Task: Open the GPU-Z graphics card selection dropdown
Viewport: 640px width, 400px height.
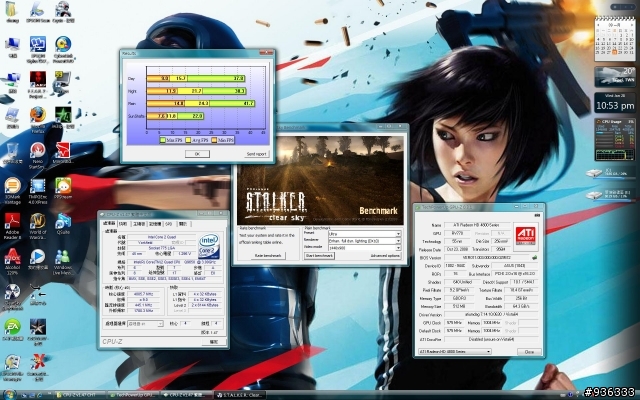Action: (455, 351)
